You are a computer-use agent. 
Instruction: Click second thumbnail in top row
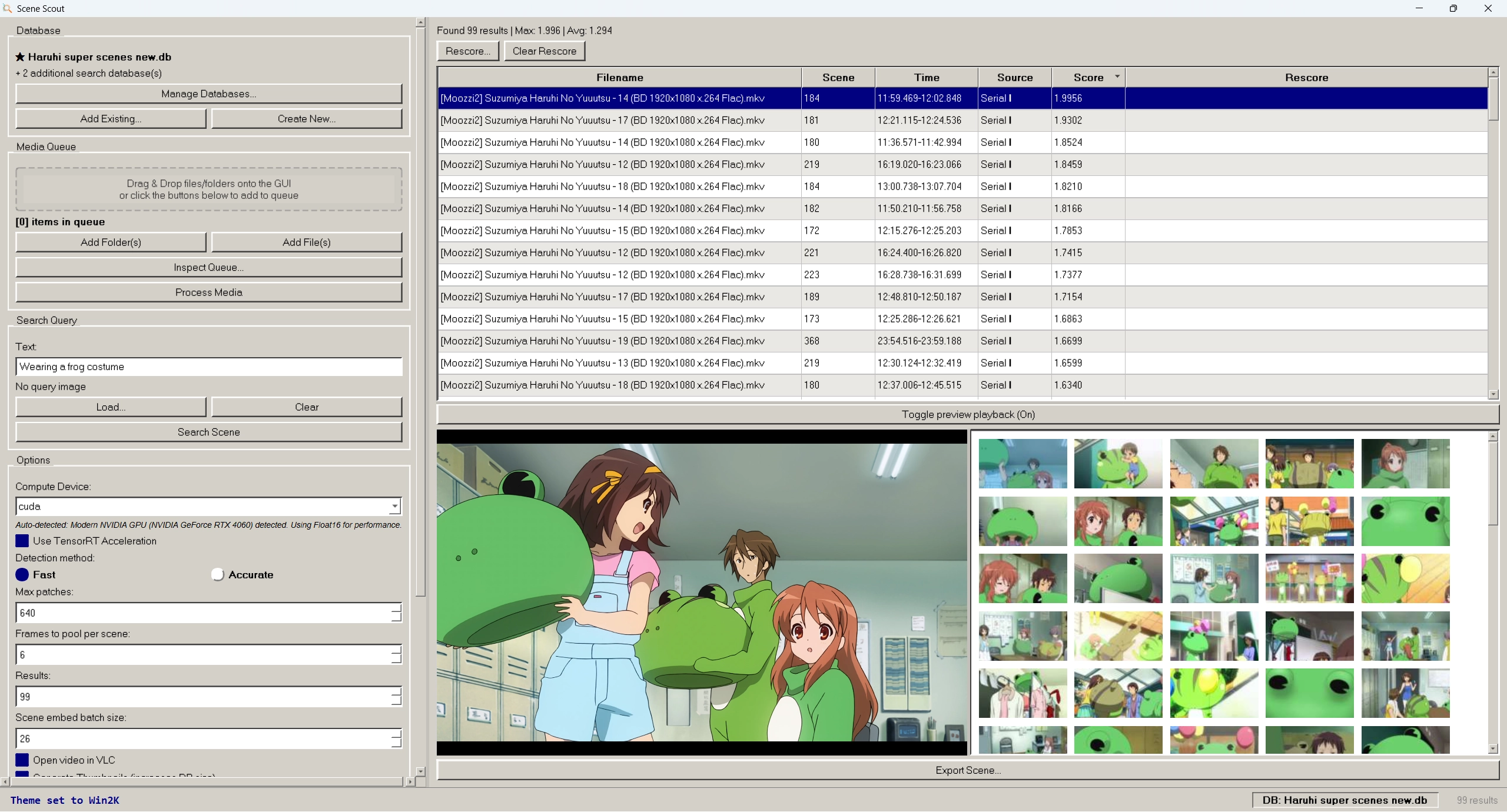(1118, 464)
